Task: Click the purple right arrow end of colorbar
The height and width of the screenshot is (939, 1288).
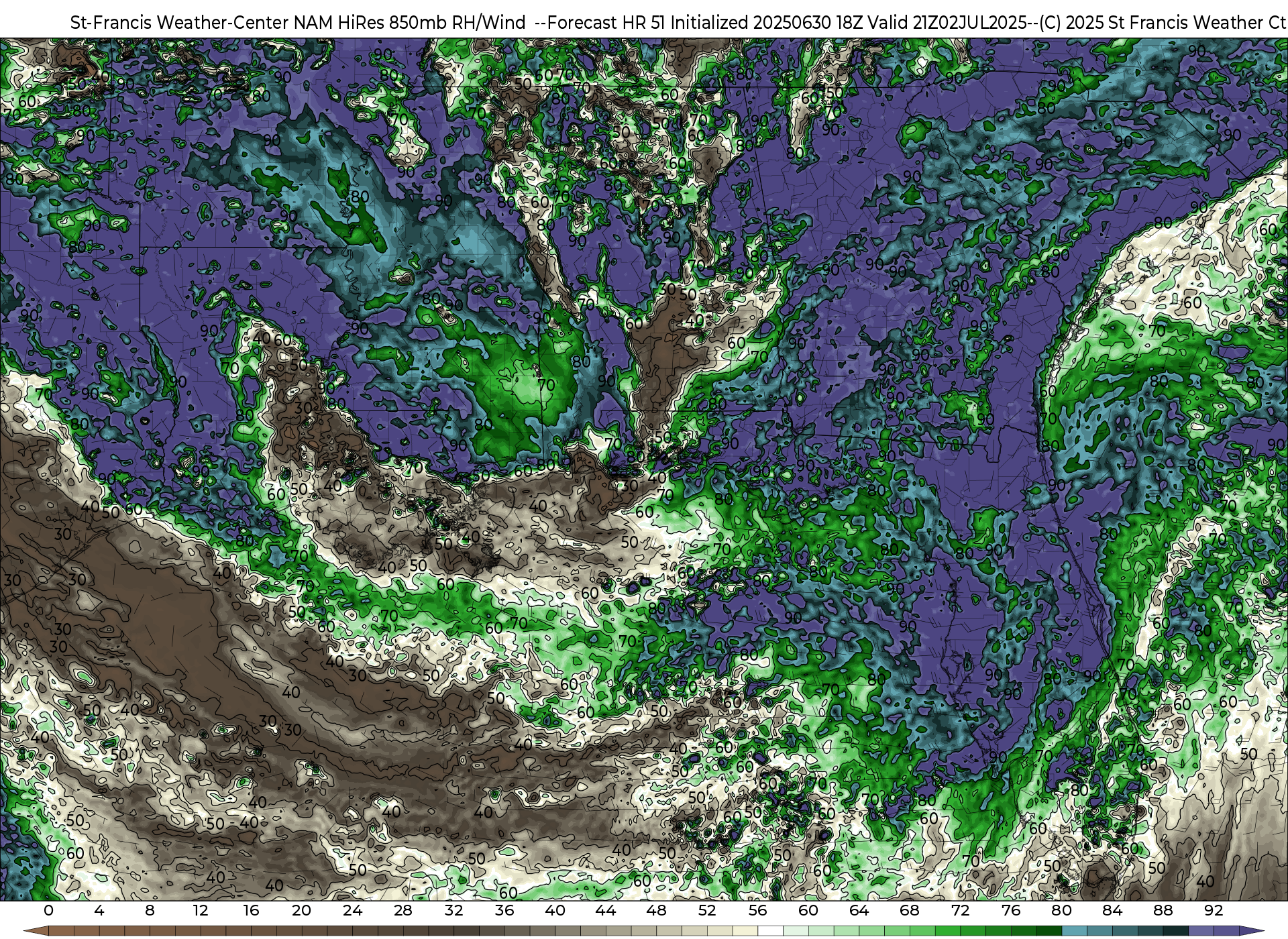Action: click(x=1251, y=931)
